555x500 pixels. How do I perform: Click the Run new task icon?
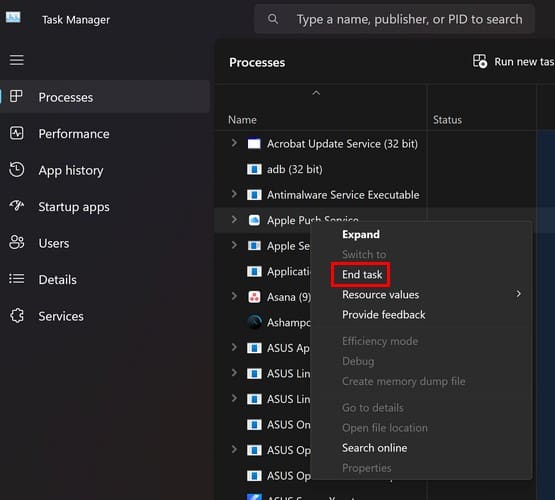pyautogui.click(x=480, y=61)
